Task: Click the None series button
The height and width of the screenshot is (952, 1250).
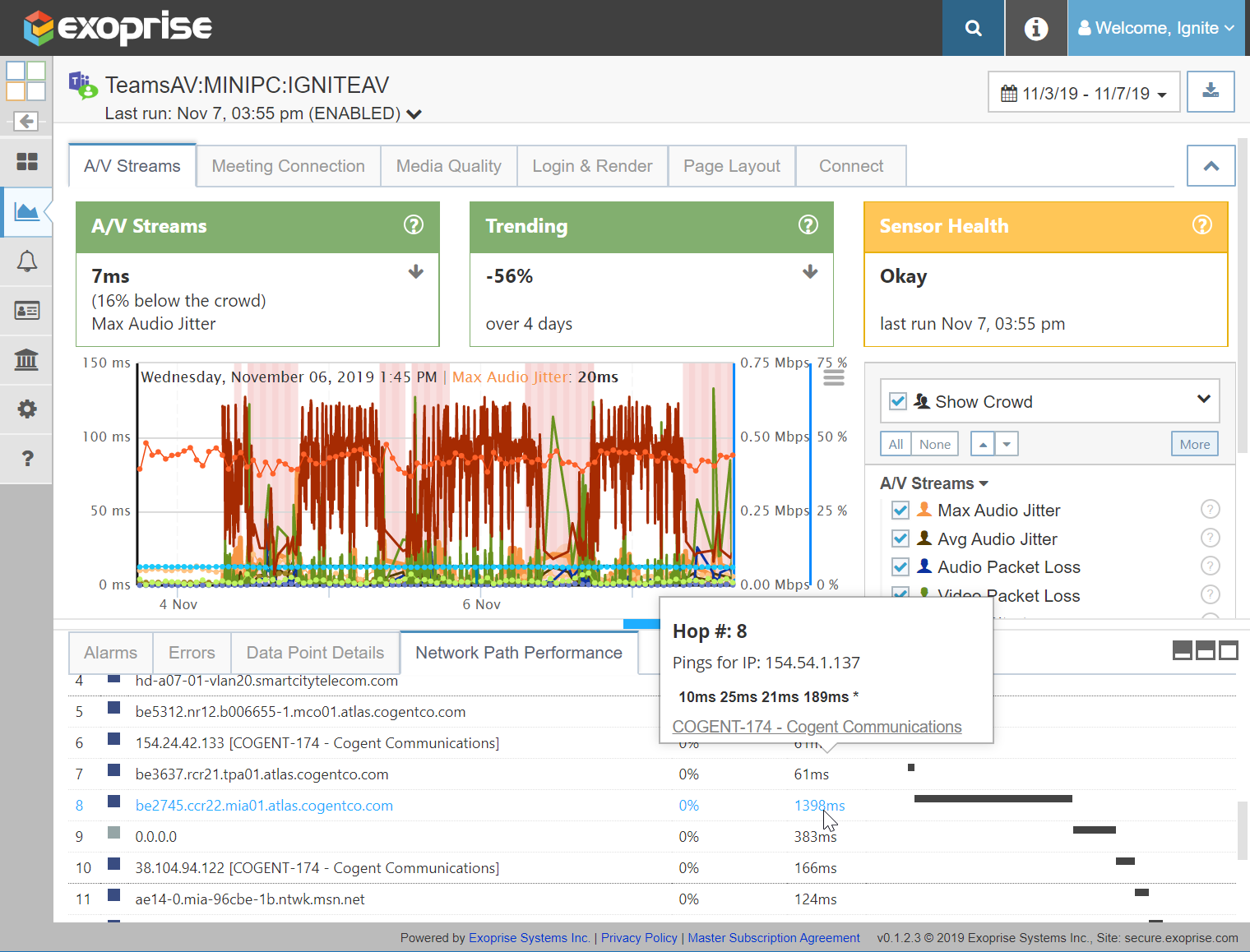Action: tap(935, 444)
